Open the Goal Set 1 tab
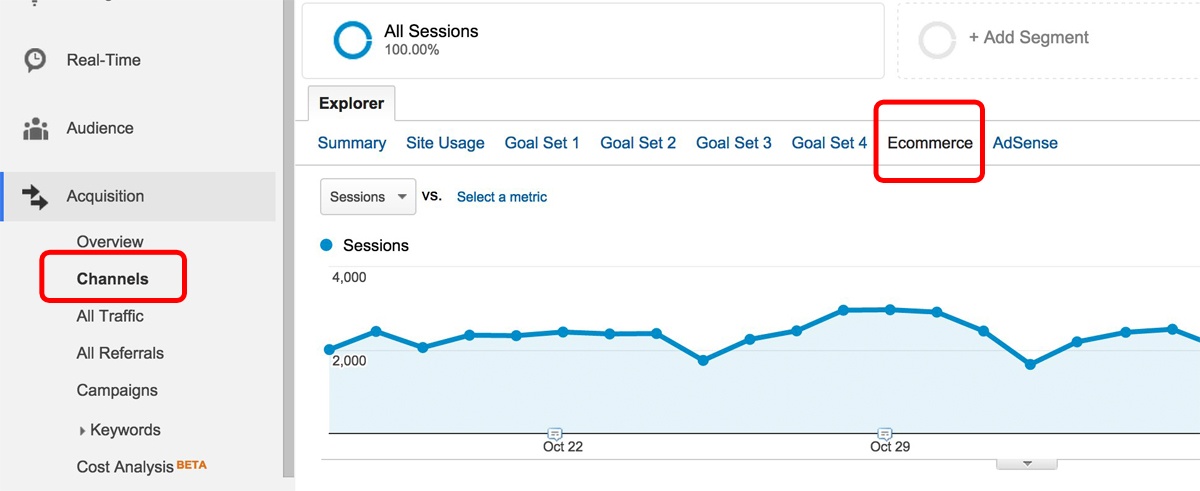This screenshot has height=491, width=1200. [x=542, y=143]
